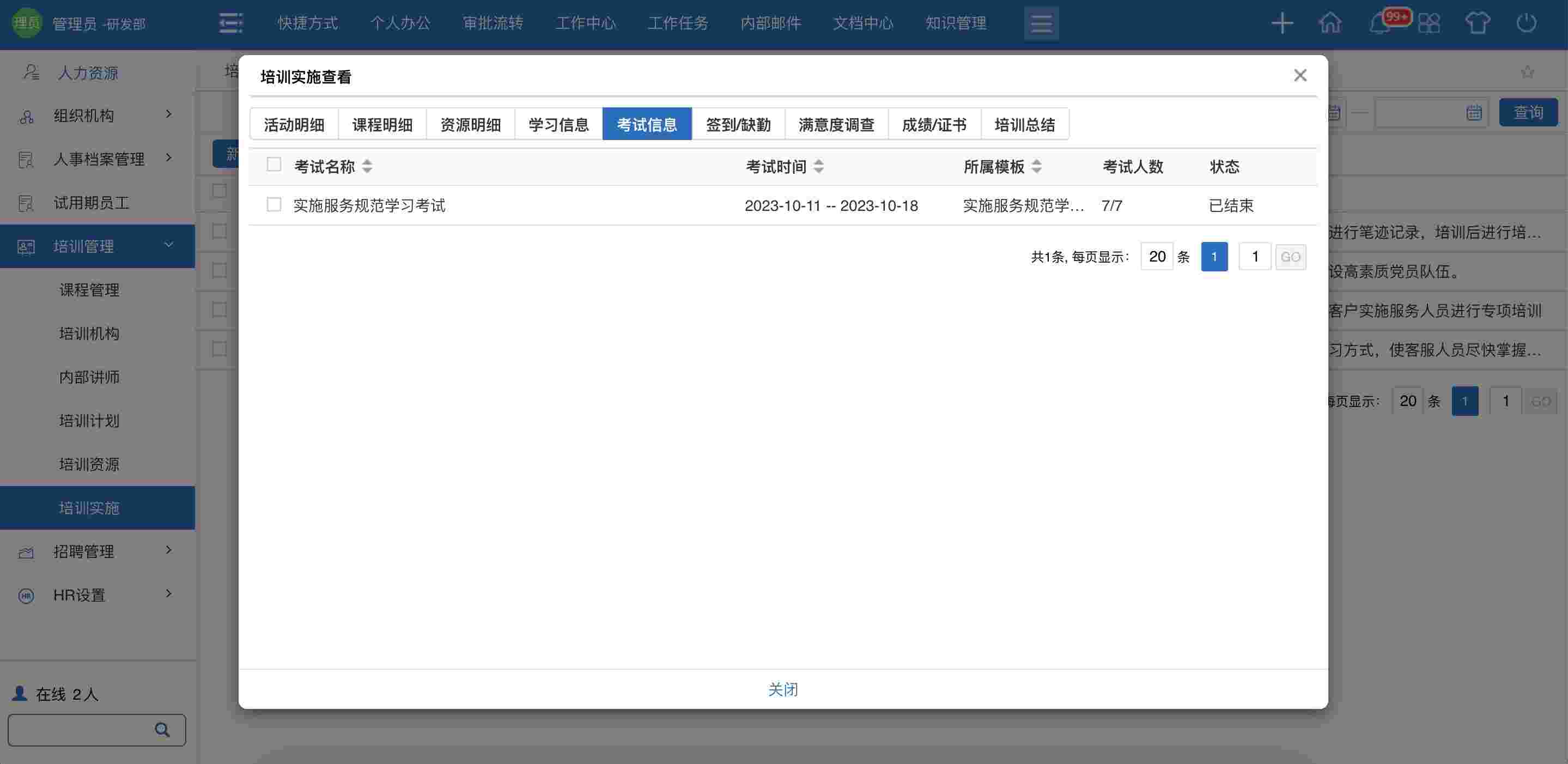The image size is (1568, 764).
Task: Open notifications bell with 99+ badge
Action: (x=1381, y=25)
